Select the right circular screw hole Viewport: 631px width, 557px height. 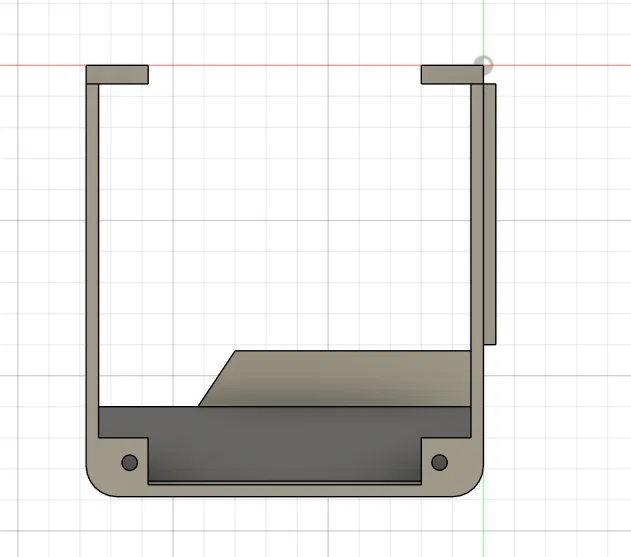click(x=439, y=462)
